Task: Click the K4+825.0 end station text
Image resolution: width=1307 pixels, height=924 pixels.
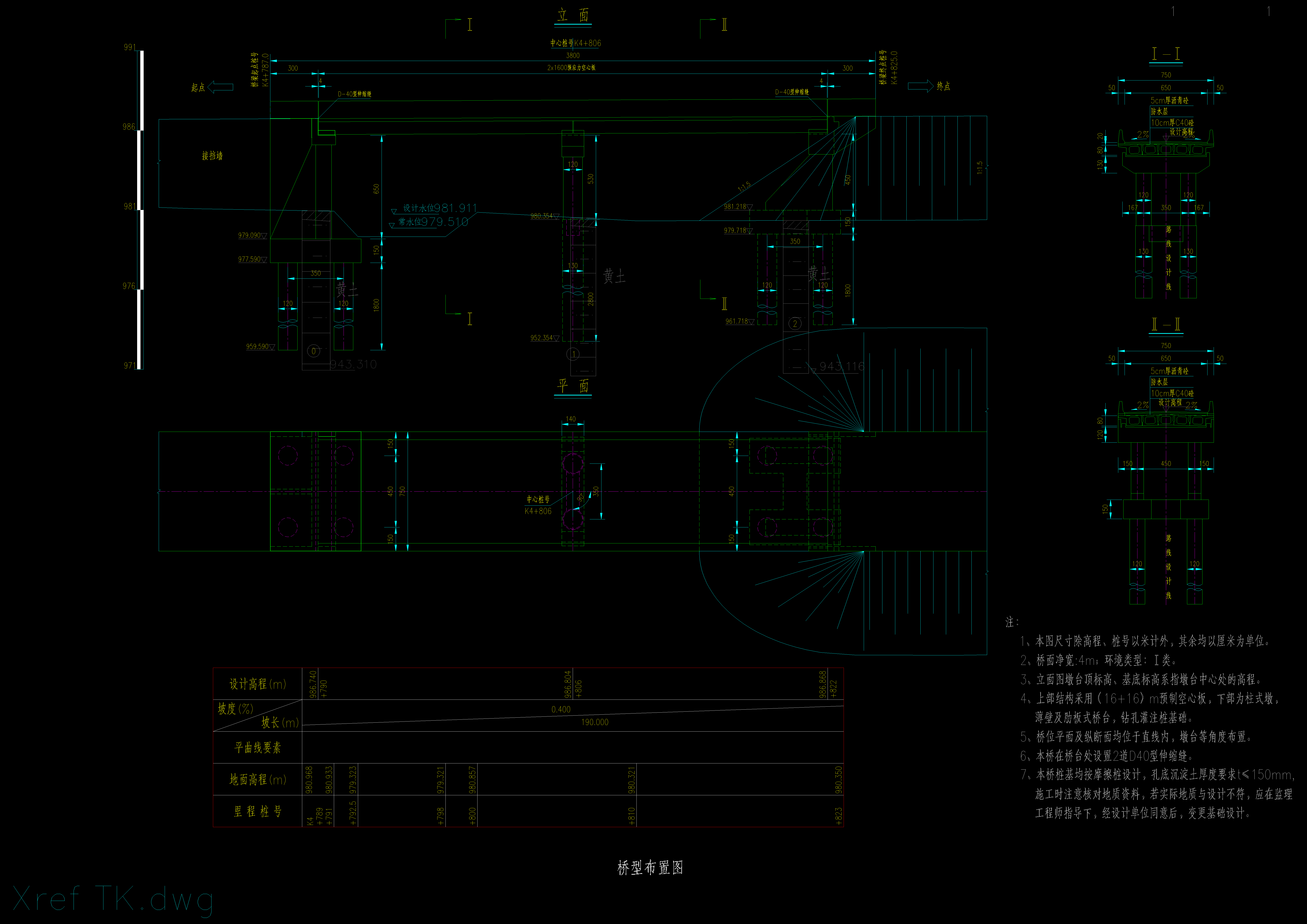Action: [x=894, y=68]
